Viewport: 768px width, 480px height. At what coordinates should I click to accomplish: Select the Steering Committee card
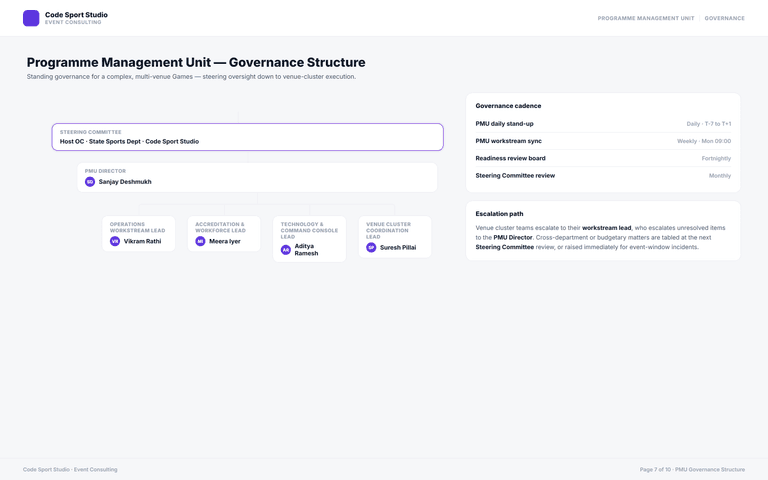(x=247, y=137)
